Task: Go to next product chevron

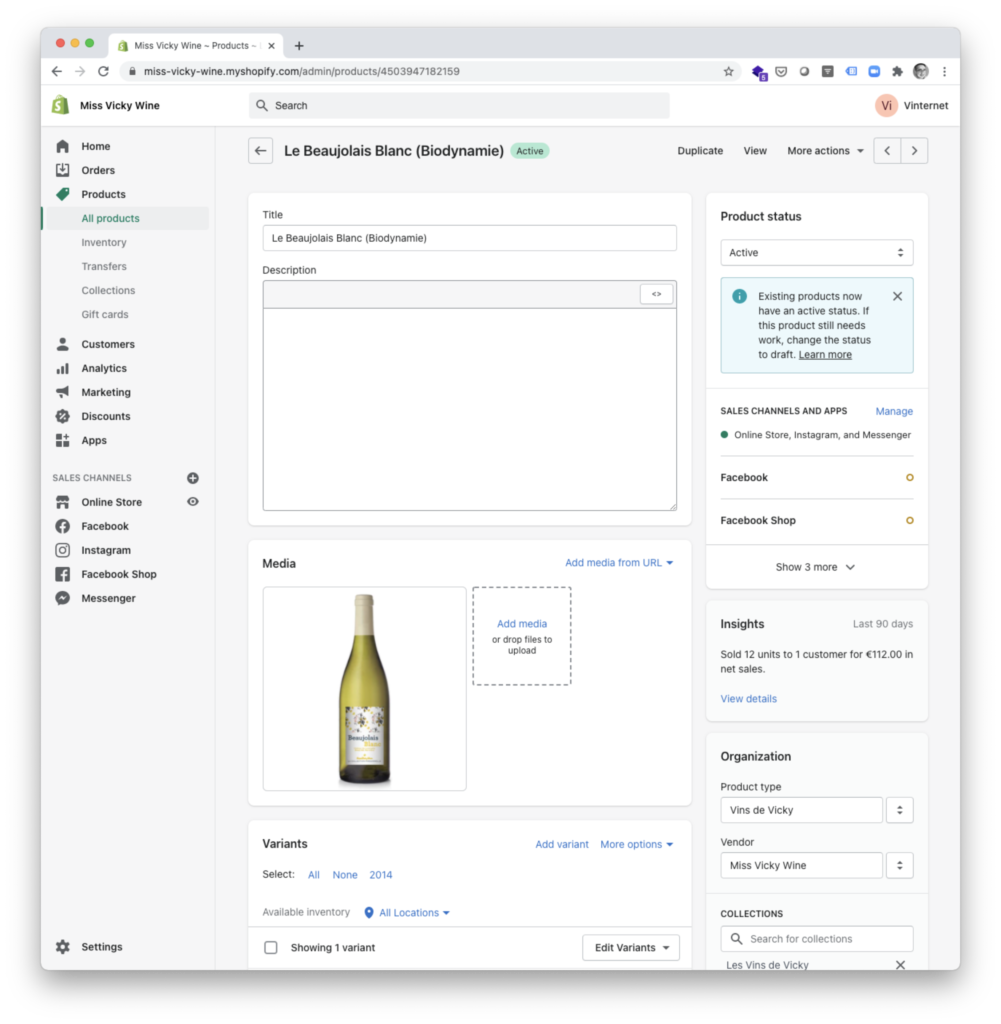Action: click(914, 151)
